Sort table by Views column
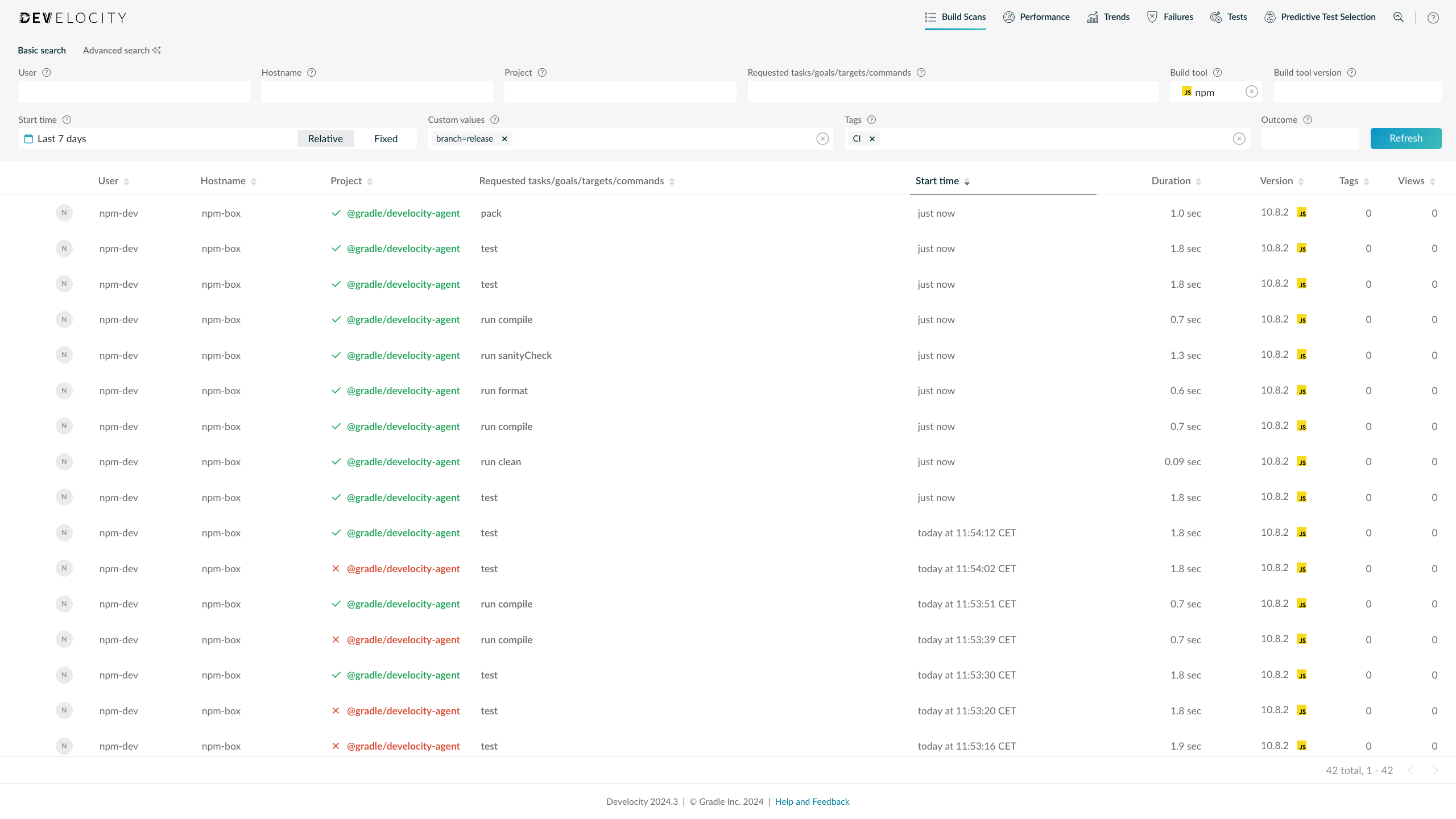Screen dimensions: 1456x819 click(1416, 181)
